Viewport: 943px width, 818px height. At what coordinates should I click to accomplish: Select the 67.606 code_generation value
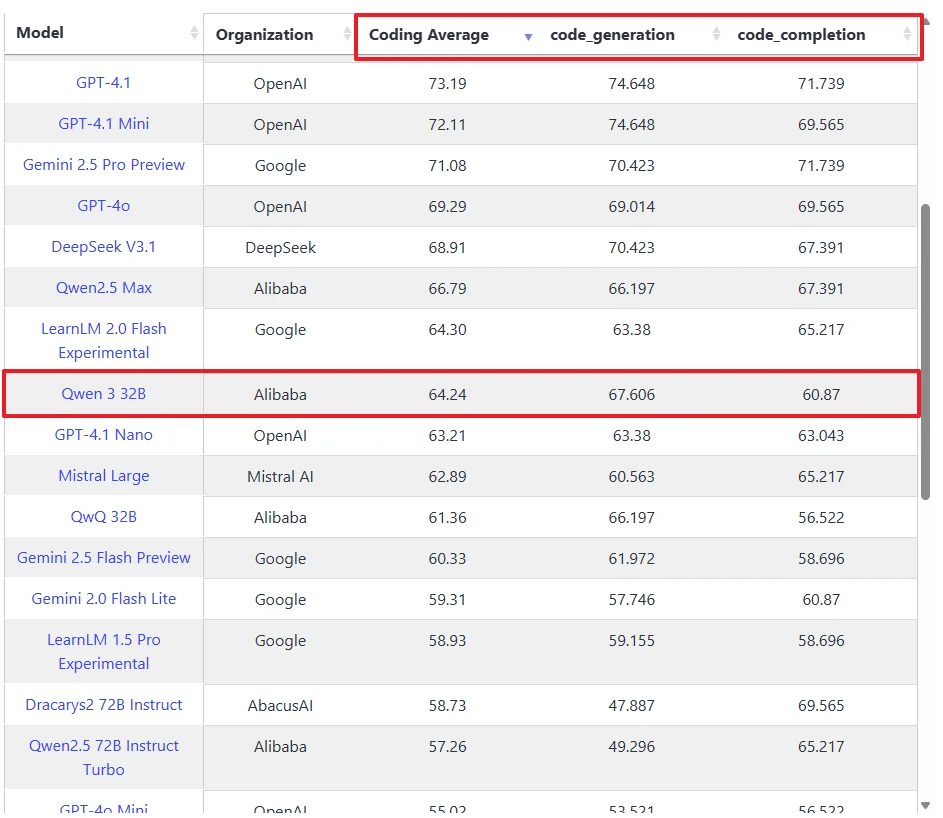631,394
